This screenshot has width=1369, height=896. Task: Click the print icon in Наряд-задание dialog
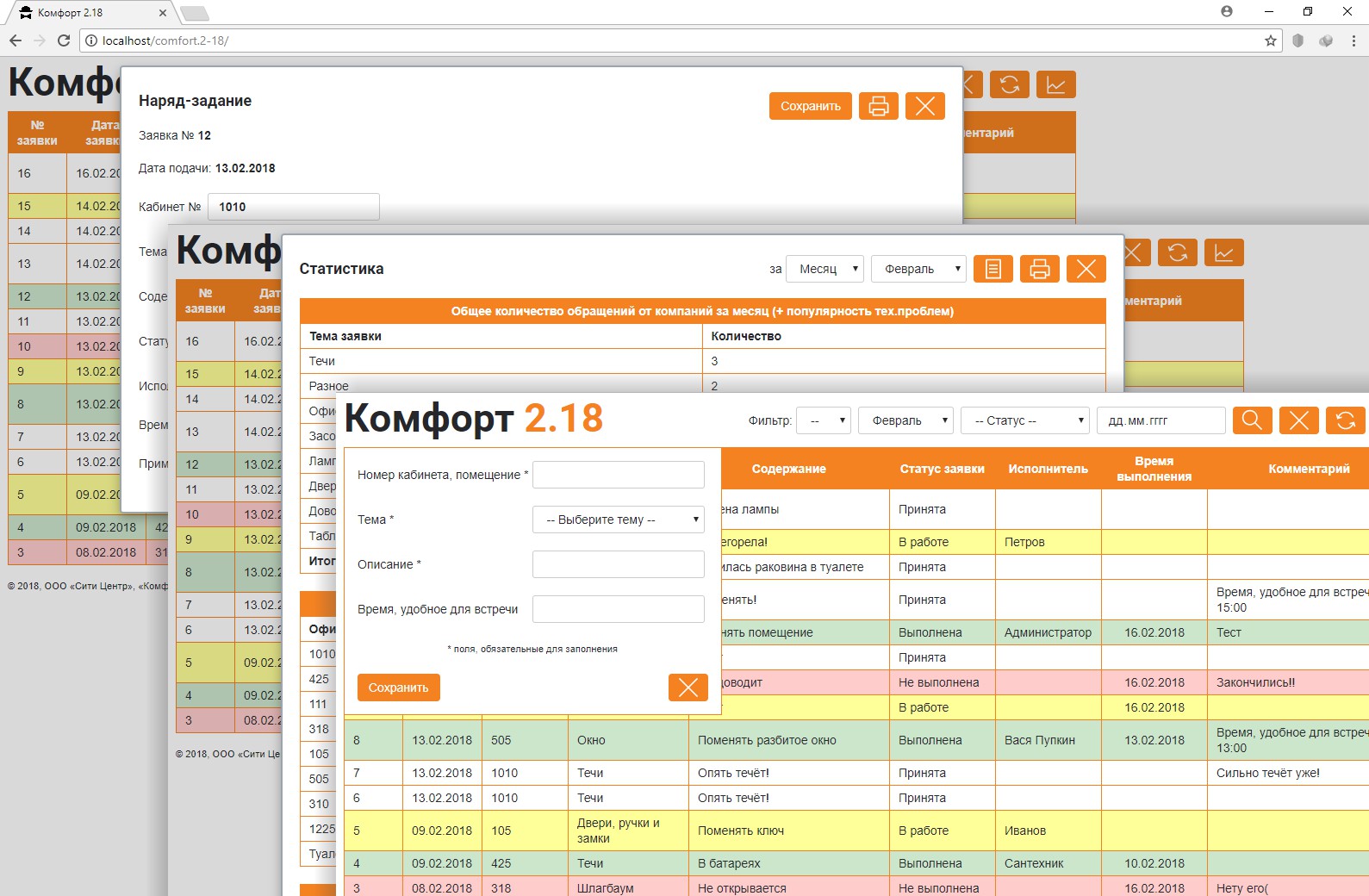tap(878, 106)
